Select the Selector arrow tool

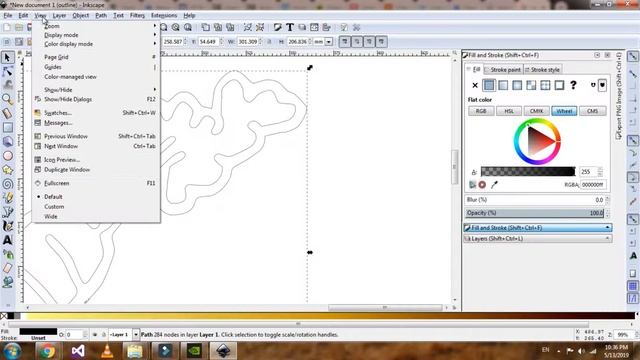(x=7, y=58)
